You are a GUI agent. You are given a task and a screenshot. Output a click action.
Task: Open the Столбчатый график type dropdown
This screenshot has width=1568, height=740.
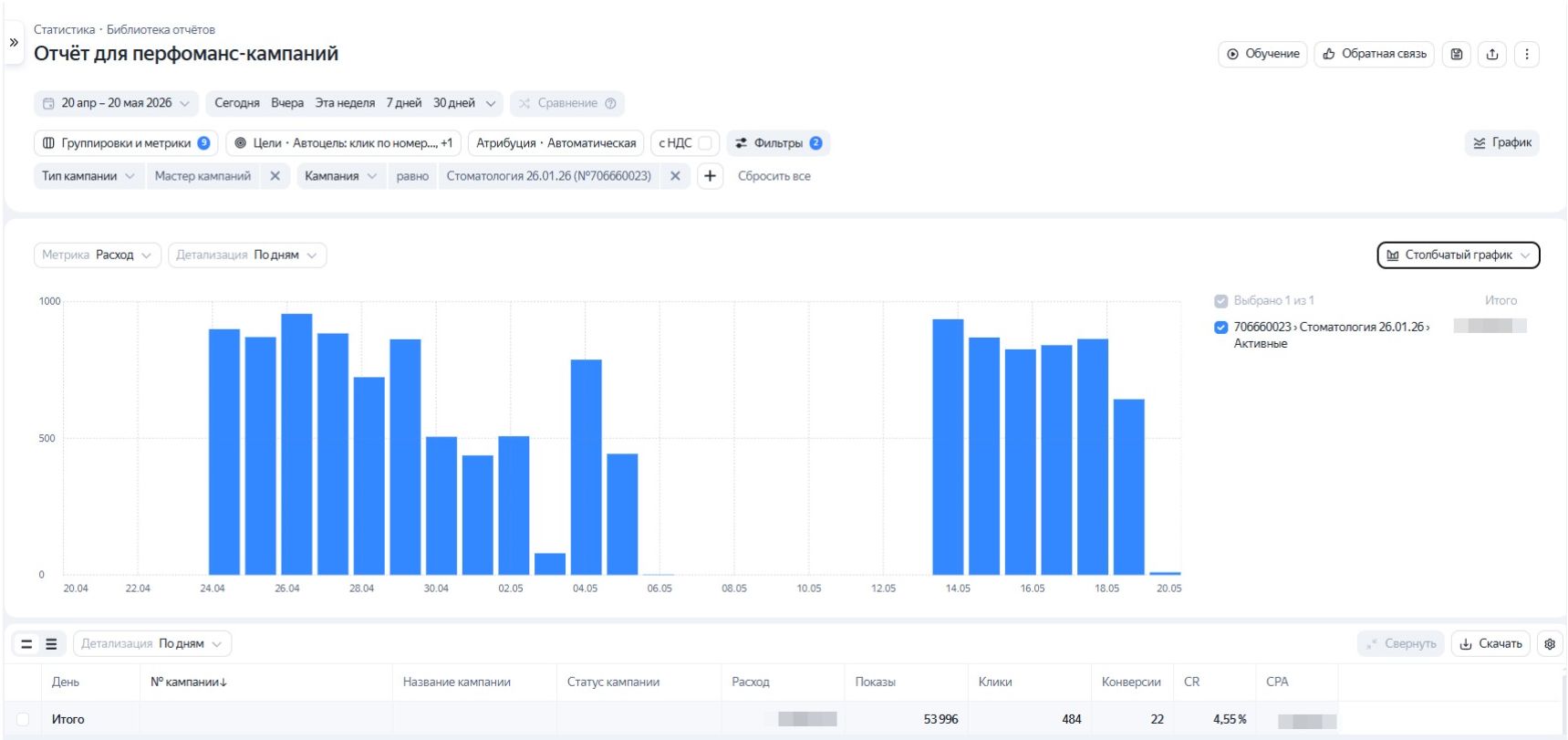(x=1458, y=255)
